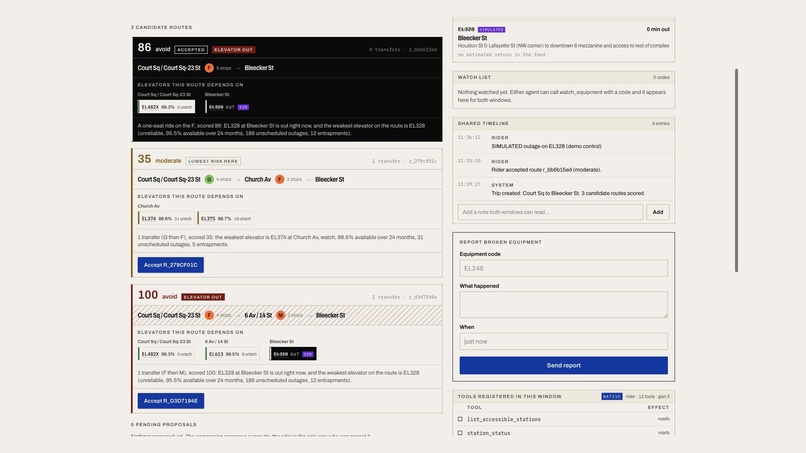The width and height of the screenshot is (806, 453).
Task: Click the ELEVATOR OUT badge on the 100 route
Action: tap(203, 297)
